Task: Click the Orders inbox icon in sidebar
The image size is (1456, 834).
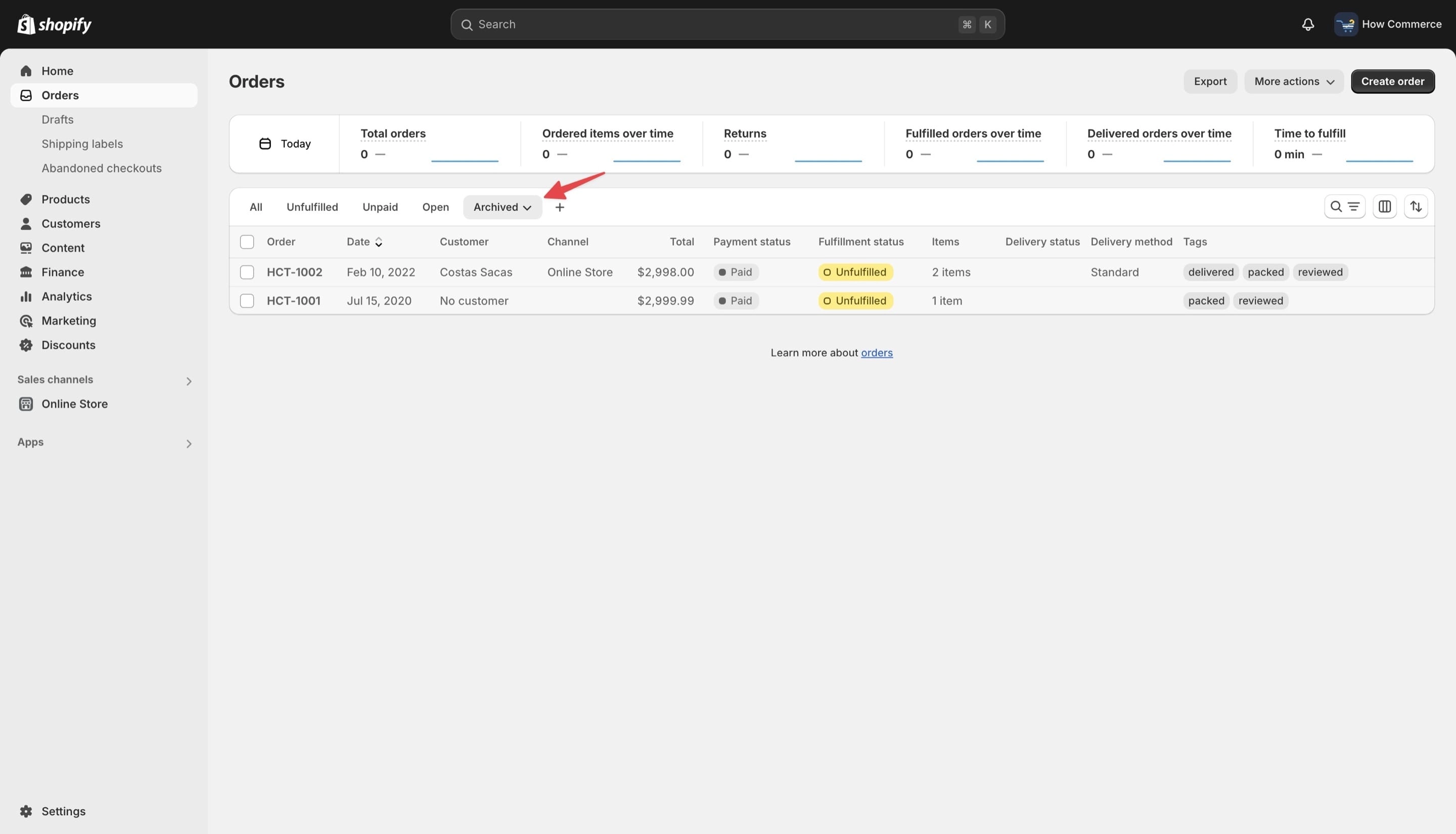Action: pos(26,95)
